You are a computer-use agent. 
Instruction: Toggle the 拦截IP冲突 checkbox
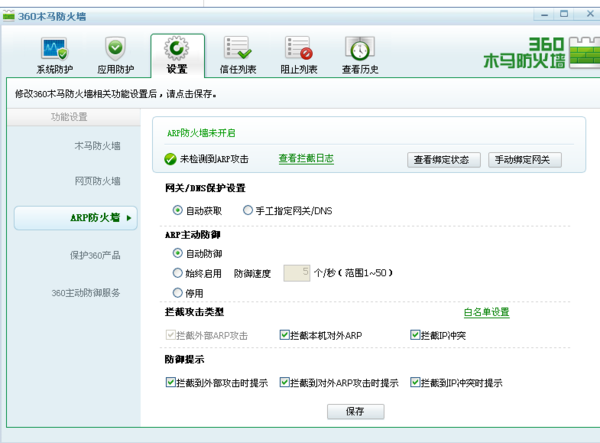pos(415,335)
